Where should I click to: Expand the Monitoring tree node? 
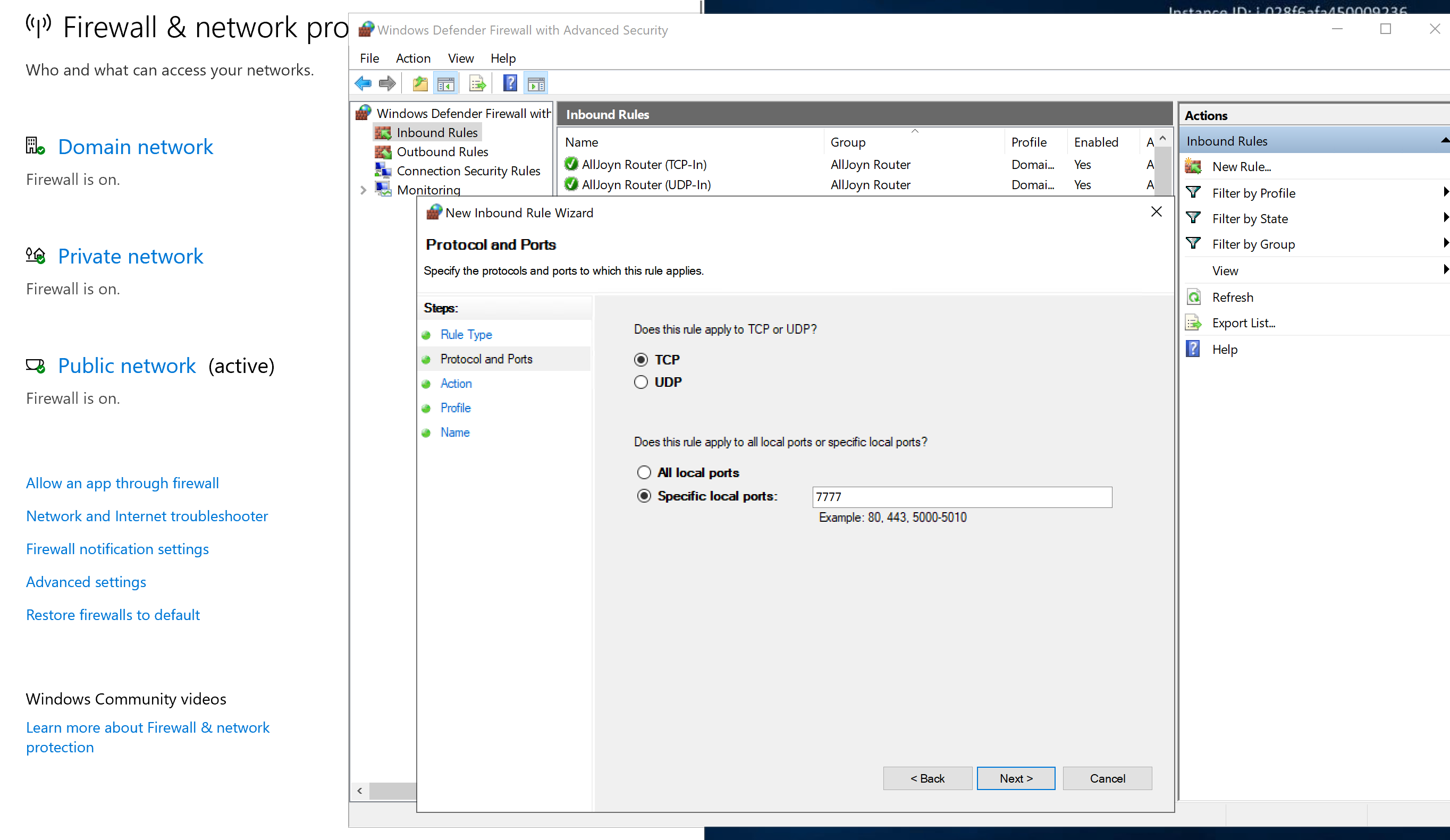(363, 190)
